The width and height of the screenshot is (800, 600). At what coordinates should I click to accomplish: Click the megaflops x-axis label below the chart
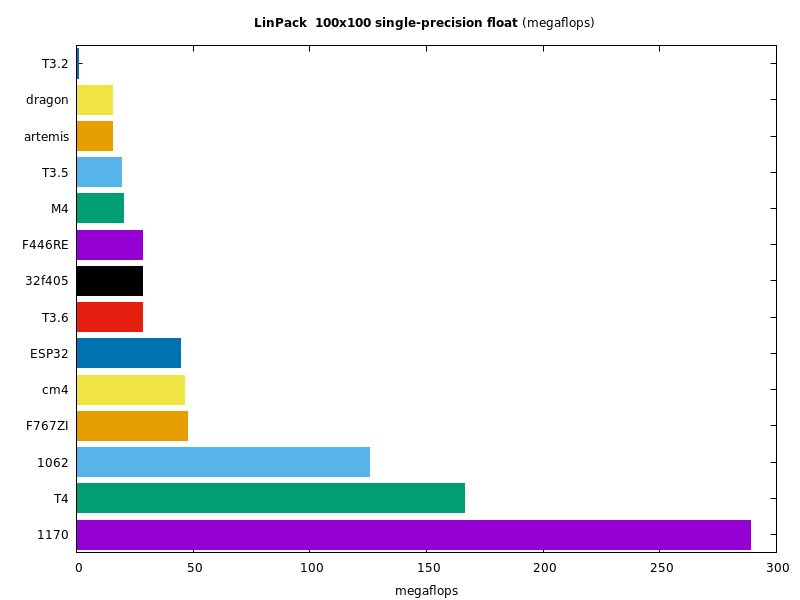pos(426,591)
